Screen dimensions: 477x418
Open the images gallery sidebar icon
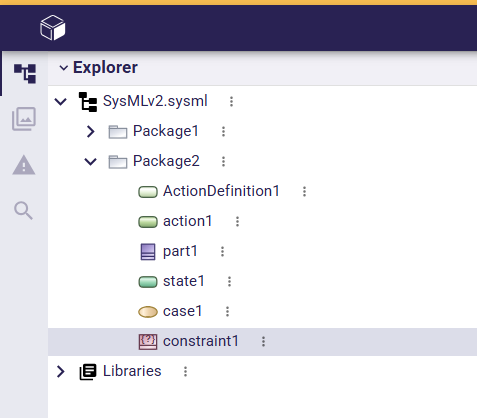point(24,119)
